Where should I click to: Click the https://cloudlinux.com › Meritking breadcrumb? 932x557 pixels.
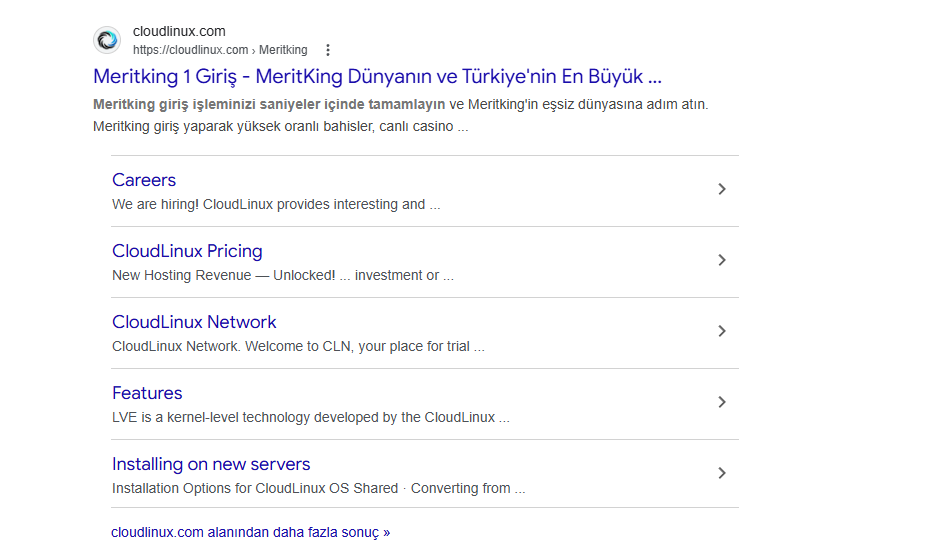tap(220, 50)
